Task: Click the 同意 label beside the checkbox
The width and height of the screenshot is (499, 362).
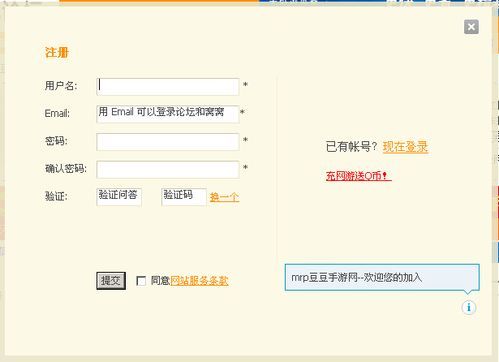Action: (x=160, y=281)
